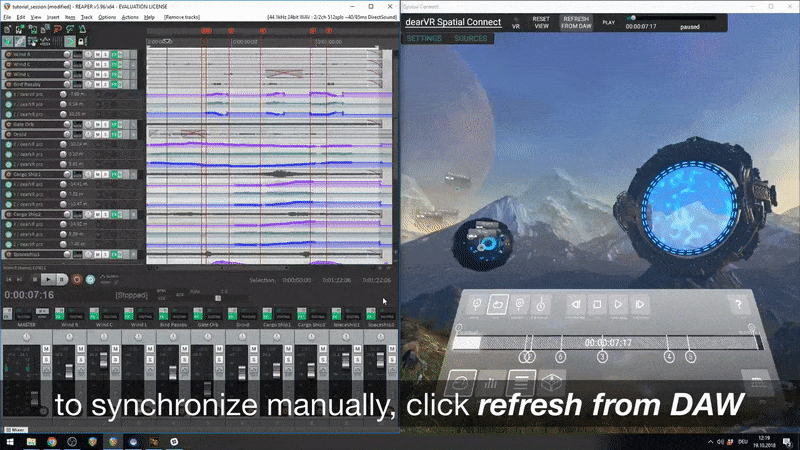This screenshot has width=800, height=450.
Task: Open FX for Wind R mixer strip
Action: coord(59,314)
